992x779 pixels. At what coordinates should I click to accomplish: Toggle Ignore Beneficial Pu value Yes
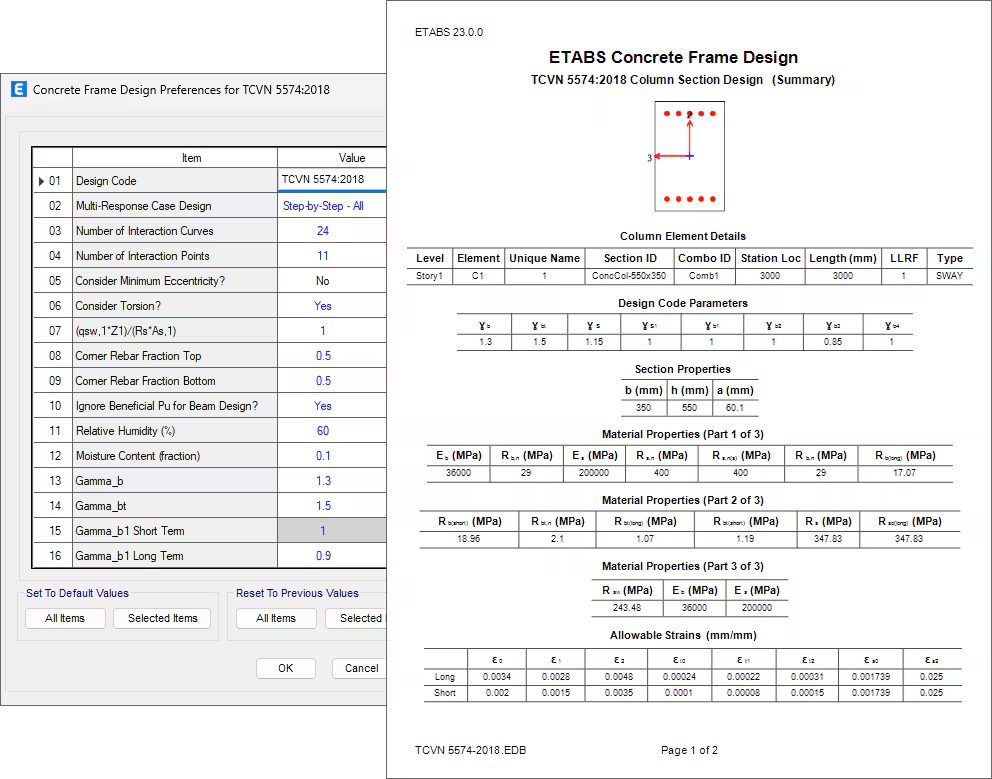pyautogui.click(x=323, y=406)
